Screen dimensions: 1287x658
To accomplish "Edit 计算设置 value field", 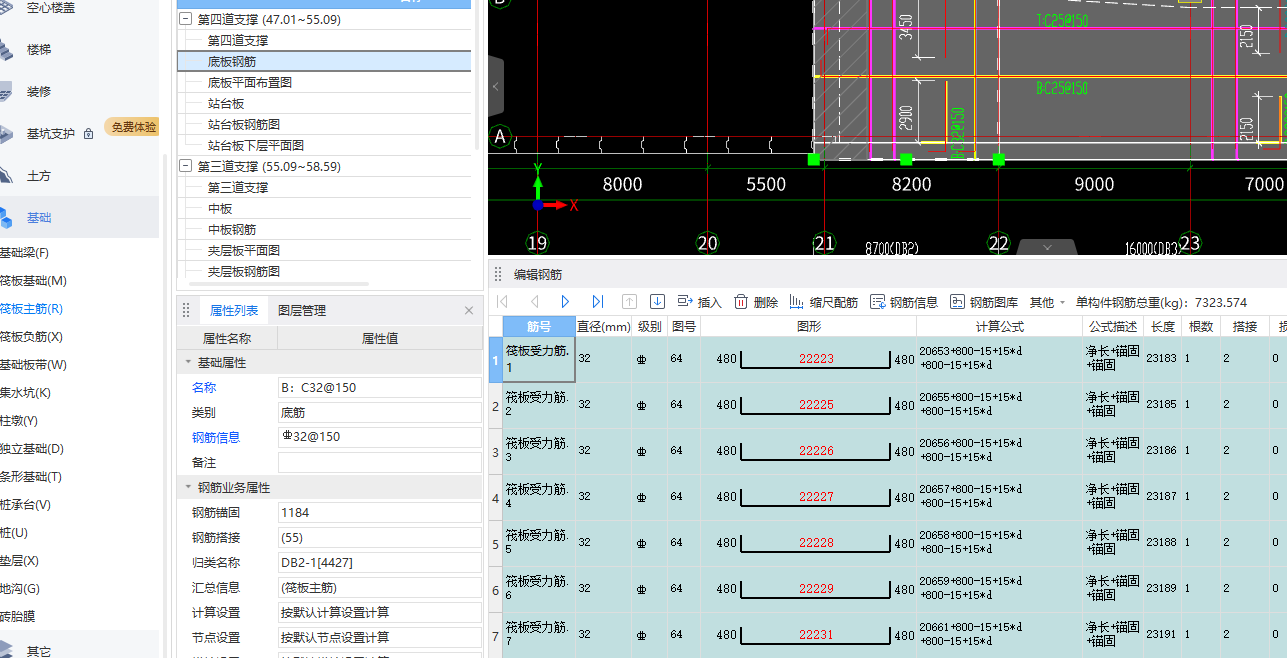I will 379,612.
